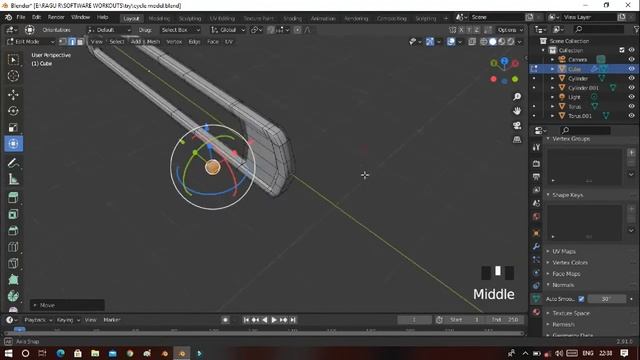Viewport: 640px width, 360px height.
Task: Open the Playback dropdown in timeline
Action: click(38, 320)
